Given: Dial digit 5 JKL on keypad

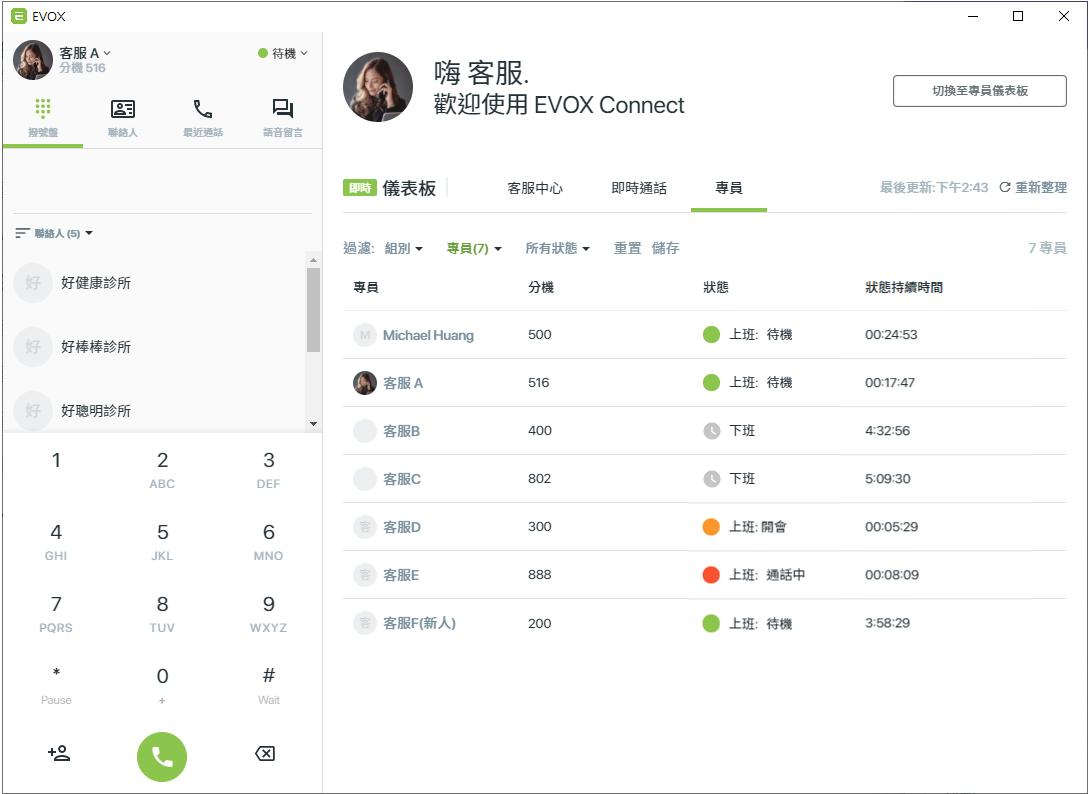Looking at the screenshot, I should coord(162,542).
